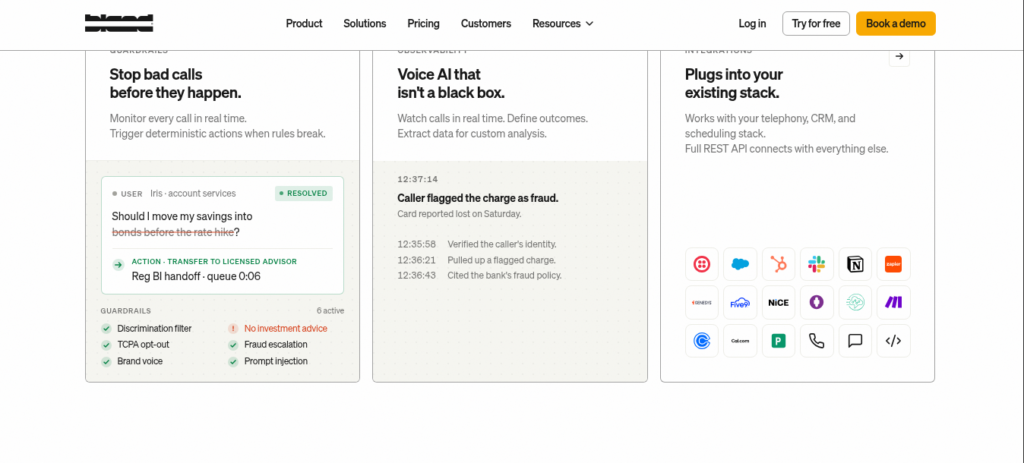
Task: Toggle the Brand voice guardrail check
Action: 106,361
